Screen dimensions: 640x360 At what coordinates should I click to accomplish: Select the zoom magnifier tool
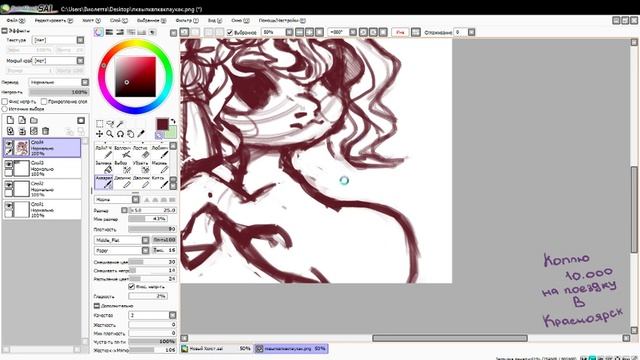tap(110, 133)
